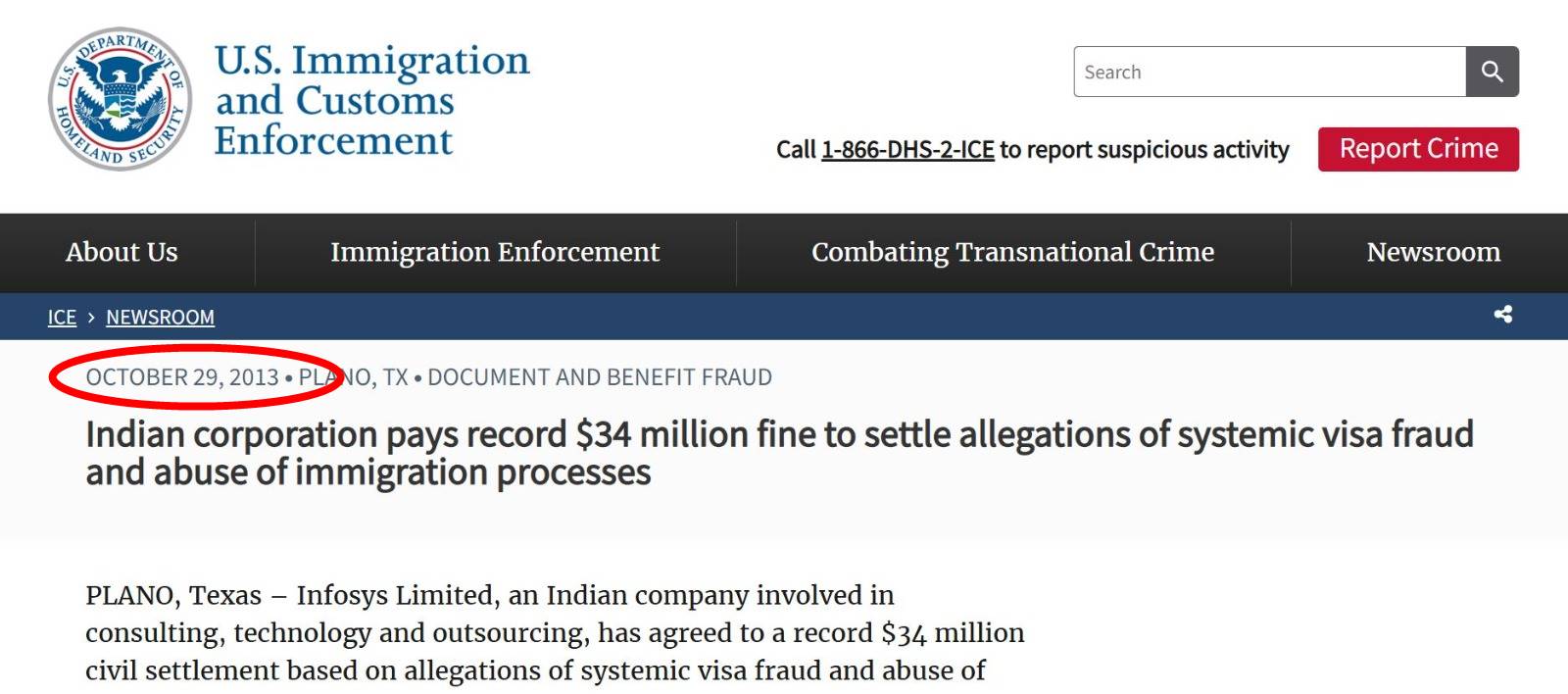This screenshot has height=694, width=1568.
Task: Click the 1-866-DHS-2-ICE phone link
Action: click(x=907, y=150)
